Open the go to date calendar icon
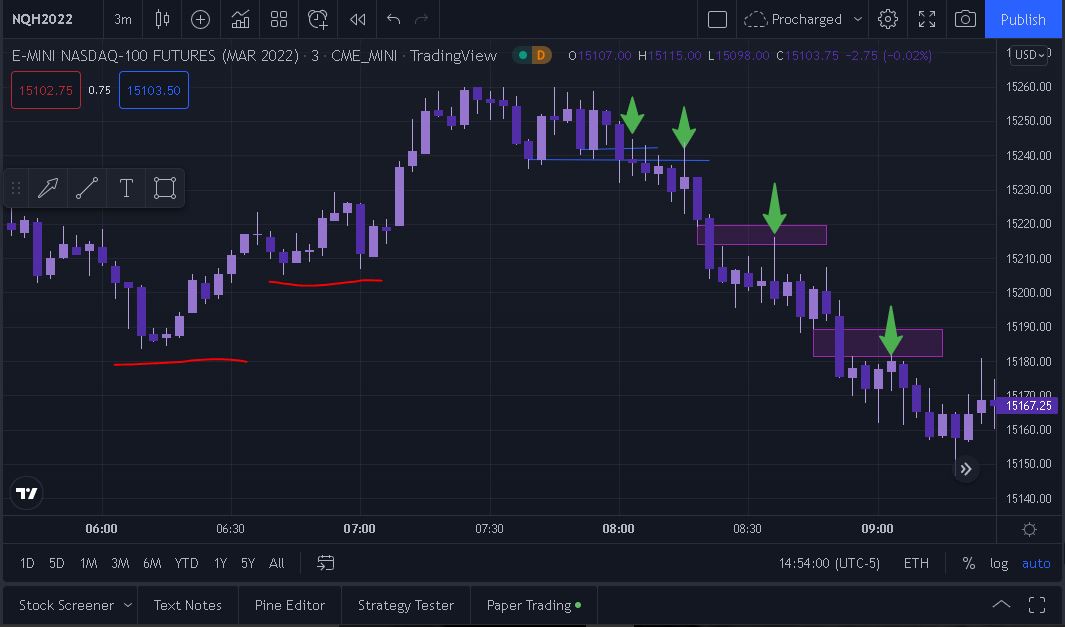The image size is (1065, 627). tap(325, 563)
